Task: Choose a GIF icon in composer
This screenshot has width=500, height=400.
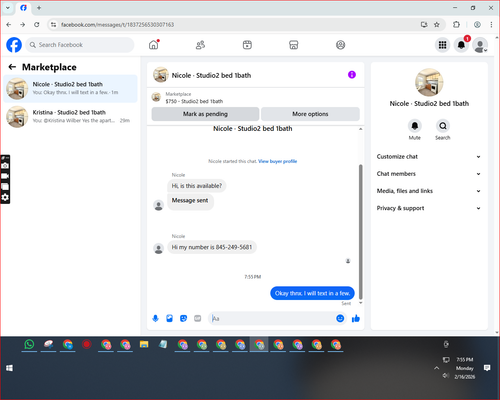Action: tap(198, 319)
